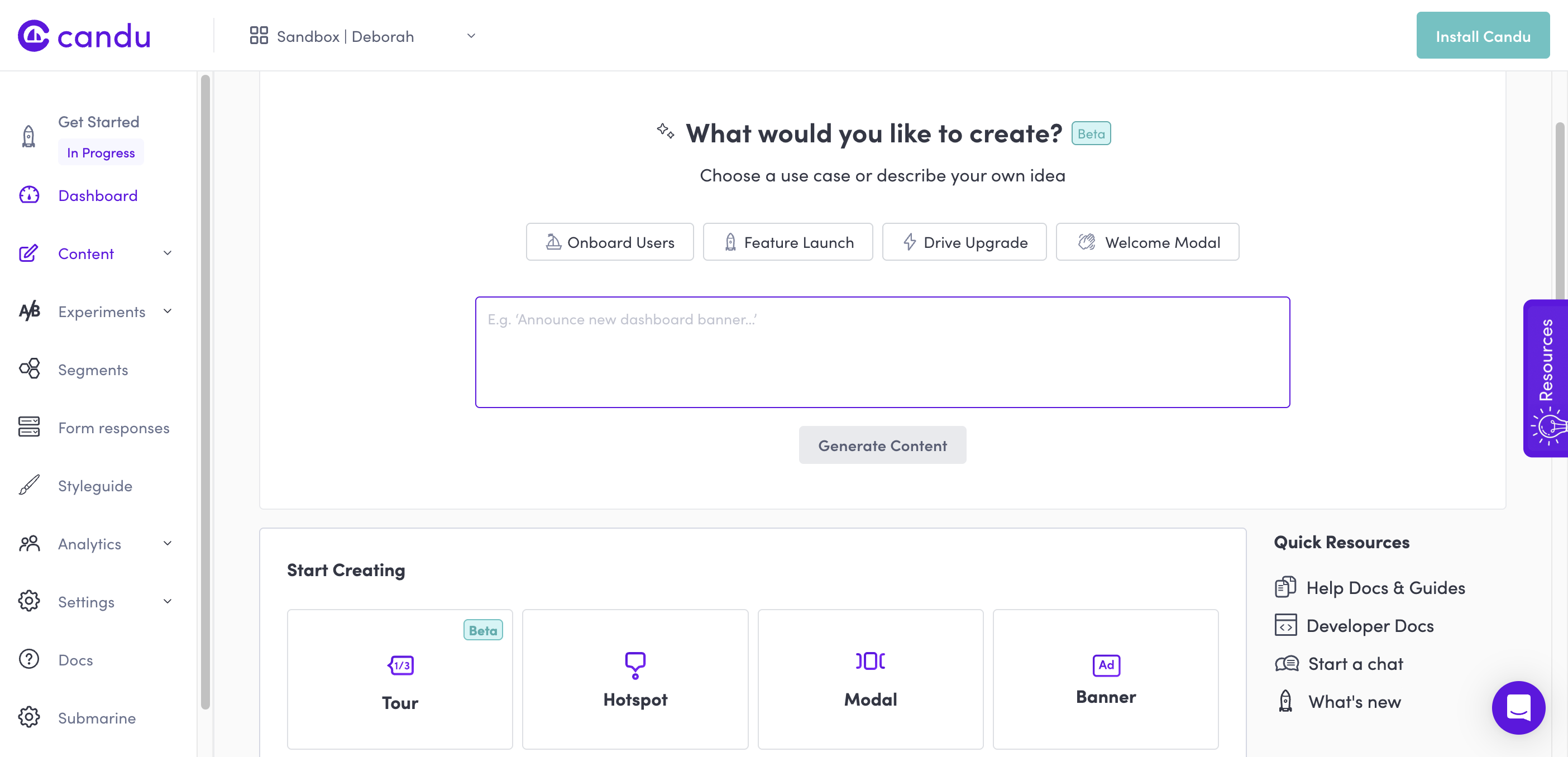
Task: Click inside the idea description text box
Action: (x=882, y=352)
